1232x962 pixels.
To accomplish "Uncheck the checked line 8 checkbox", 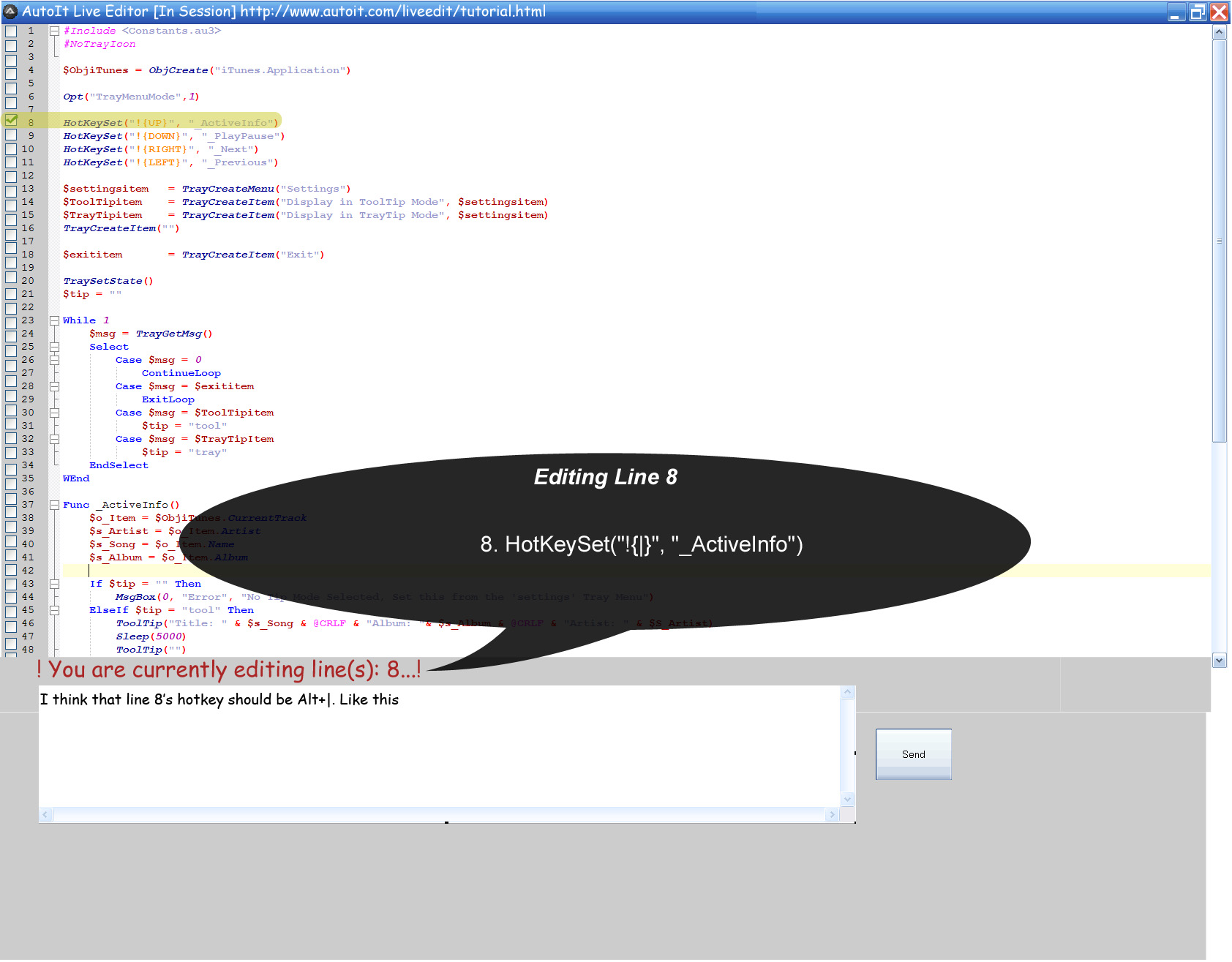I will 11,119.
